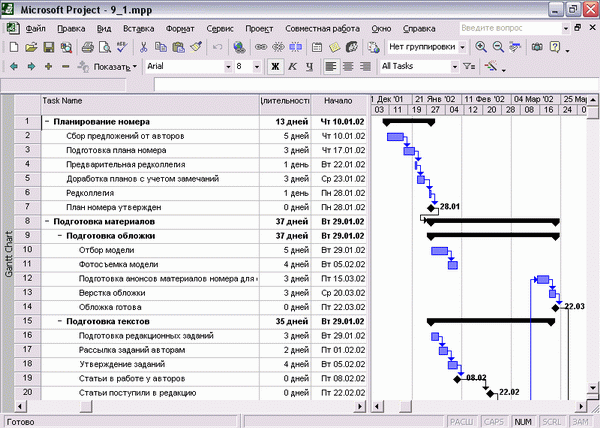Screen dimensions: 600x428
Task: Click the Task Name column header
Action: (x=150, y=104)
